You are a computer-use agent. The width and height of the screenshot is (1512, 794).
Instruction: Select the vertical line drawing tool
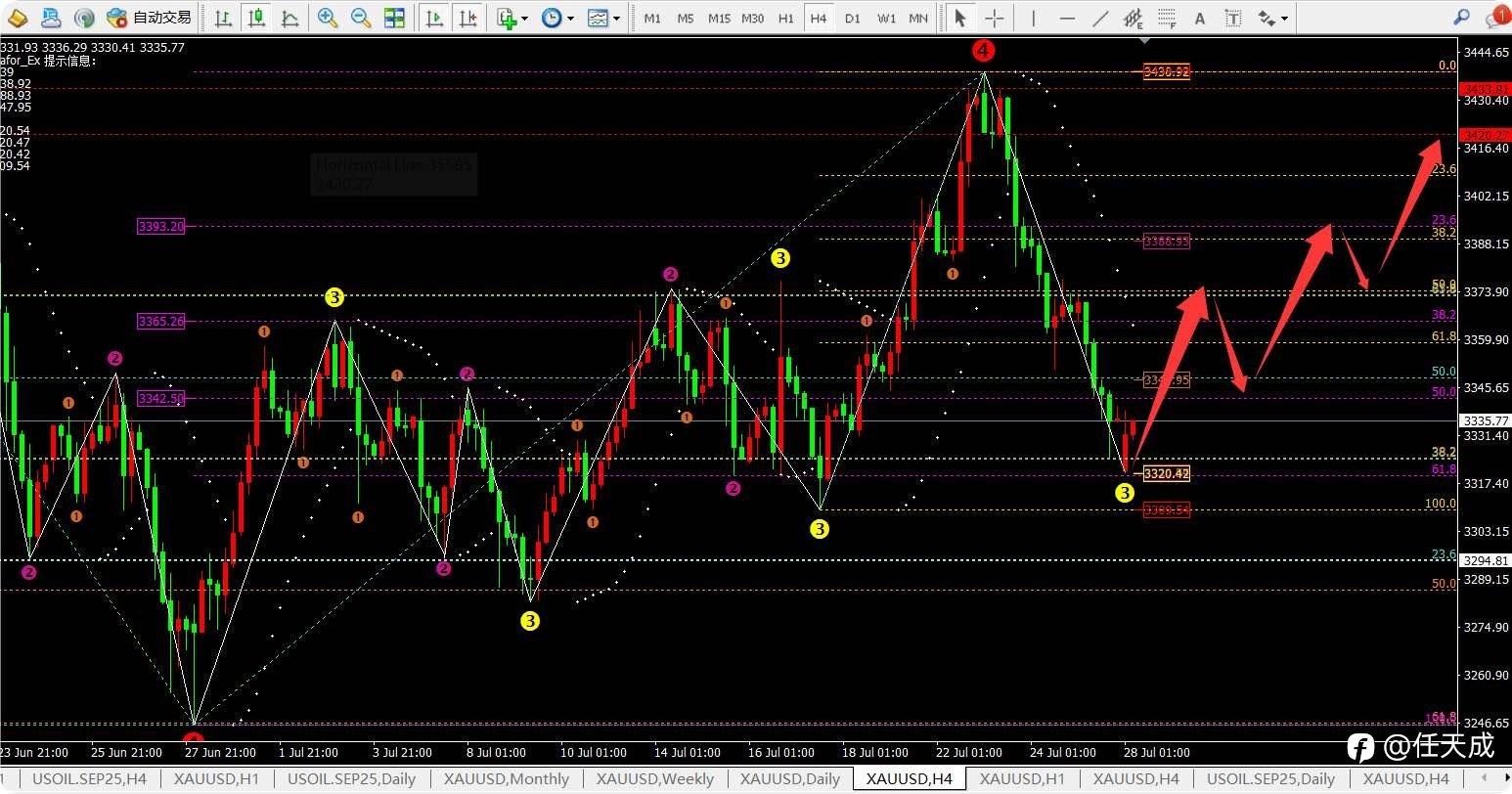(x=1034, y=18)
